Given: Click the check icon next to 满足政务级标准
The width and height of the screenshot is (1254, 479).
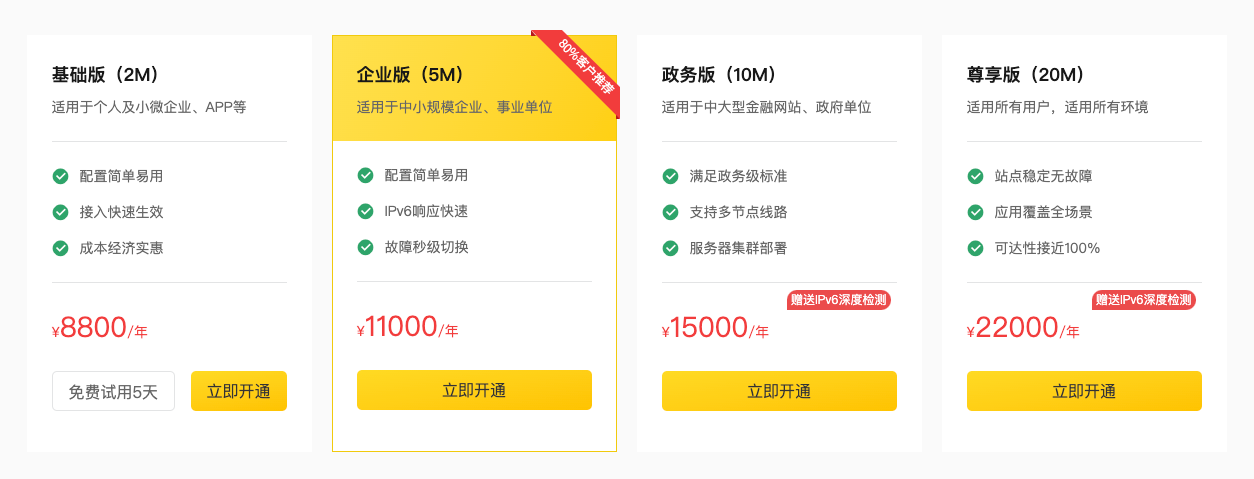Looking at the screenshot, I should coord(670,176).
